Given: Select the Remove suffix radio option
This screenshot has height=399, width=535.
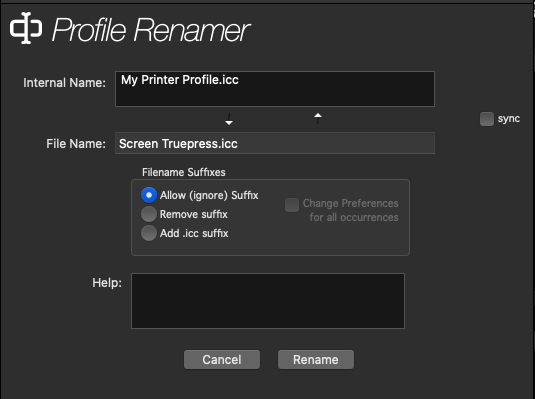Looking at the screenshot, I should tap(149, 214).
